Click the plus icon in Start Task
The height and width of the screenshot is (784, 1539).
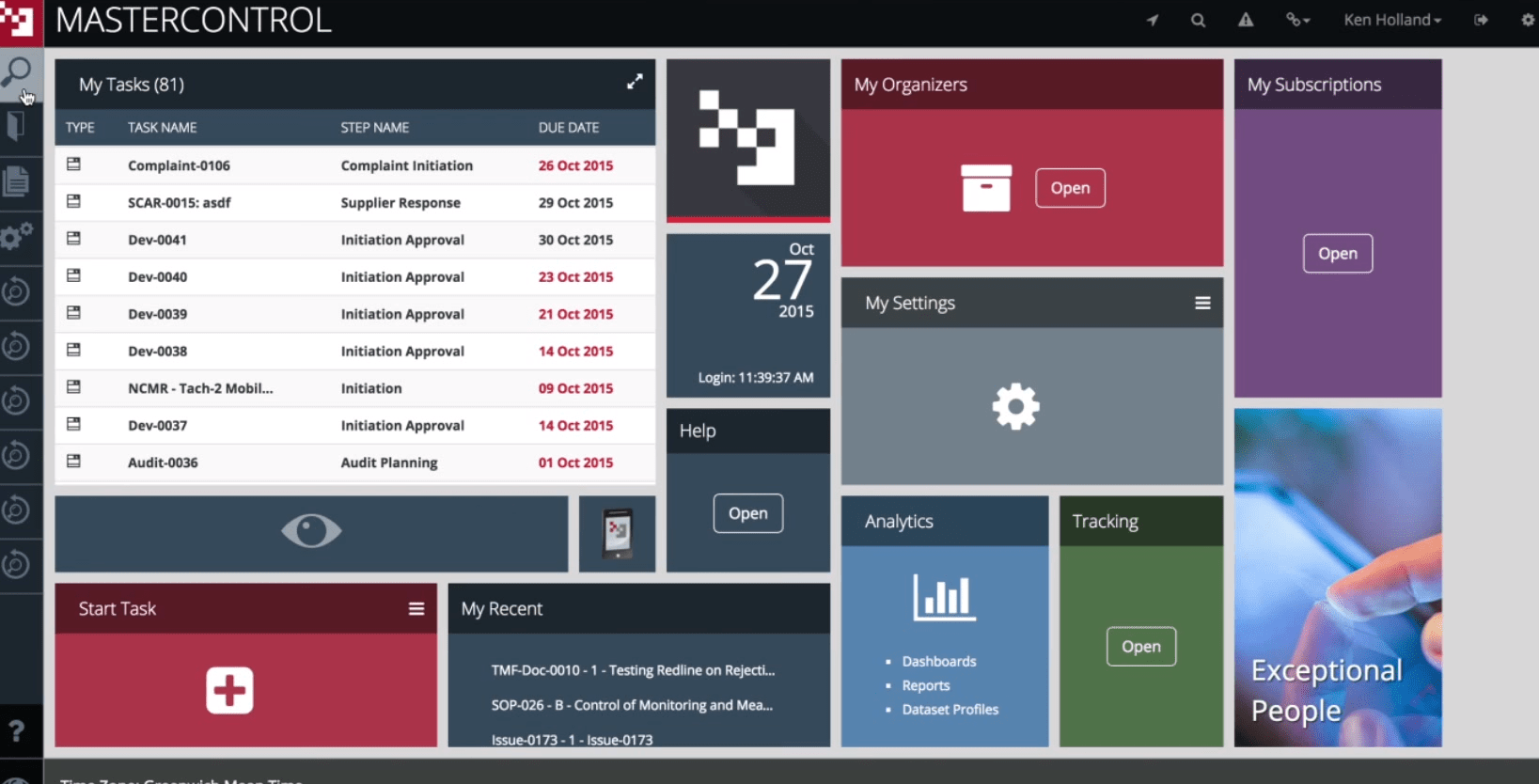coord(230,691)
